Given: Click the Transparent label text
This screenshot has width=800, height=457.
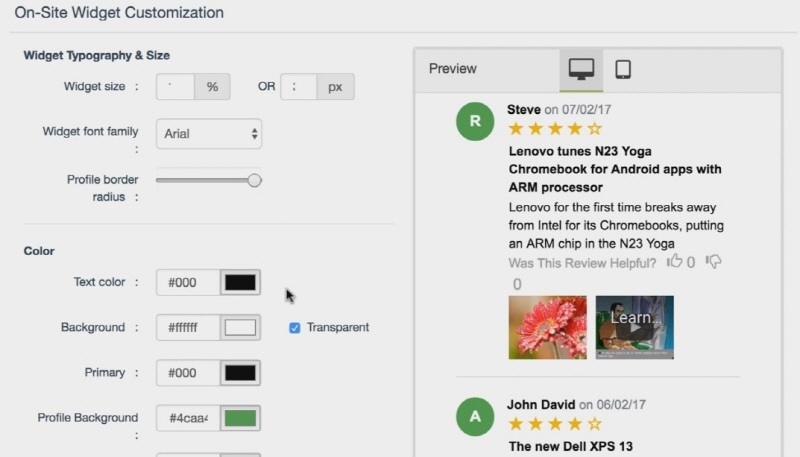Looking at the screenshot, I should 338,327.
